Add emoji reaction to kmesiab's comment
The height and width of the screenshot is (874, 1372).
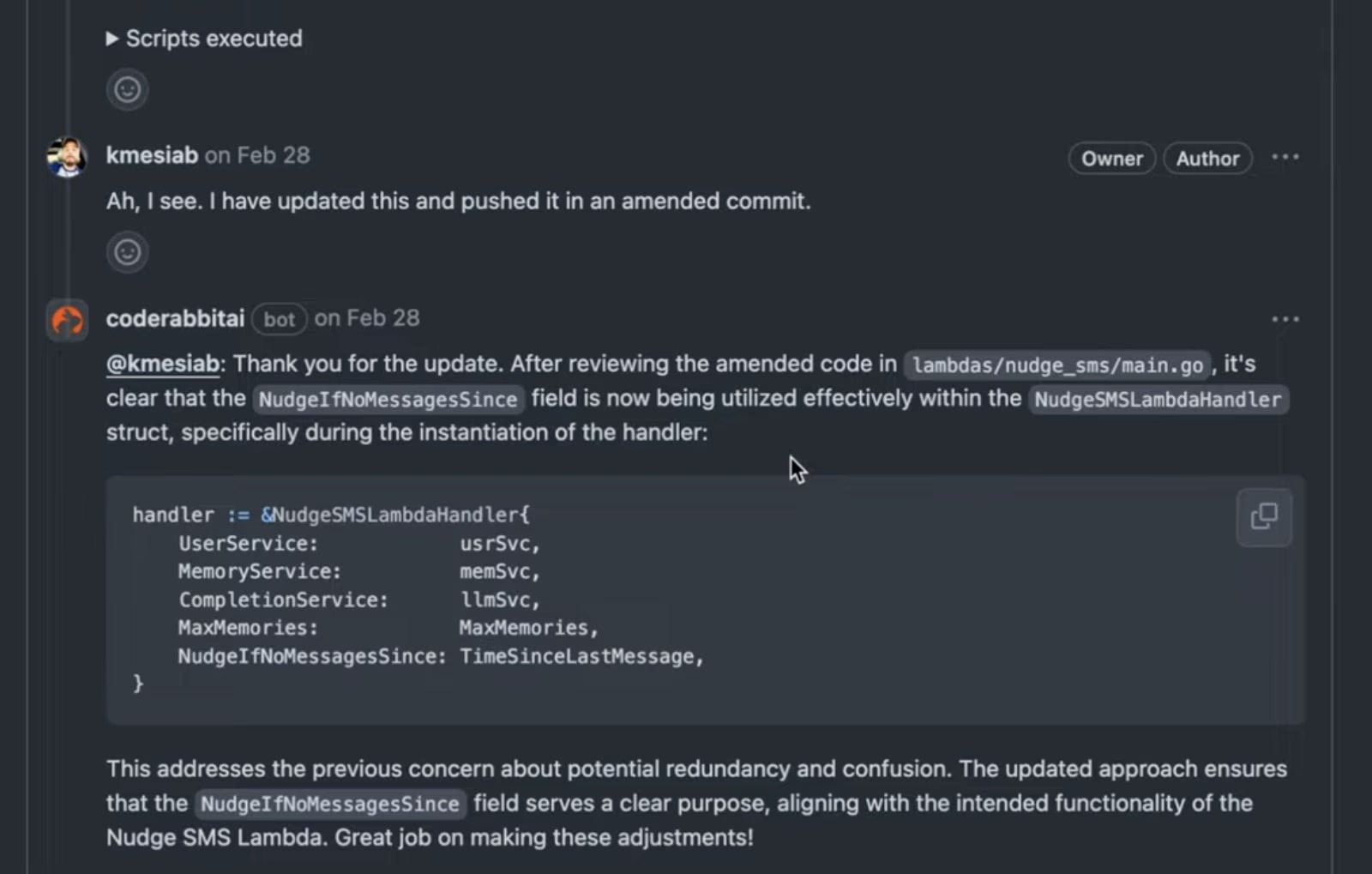click(x=128, y=252)
